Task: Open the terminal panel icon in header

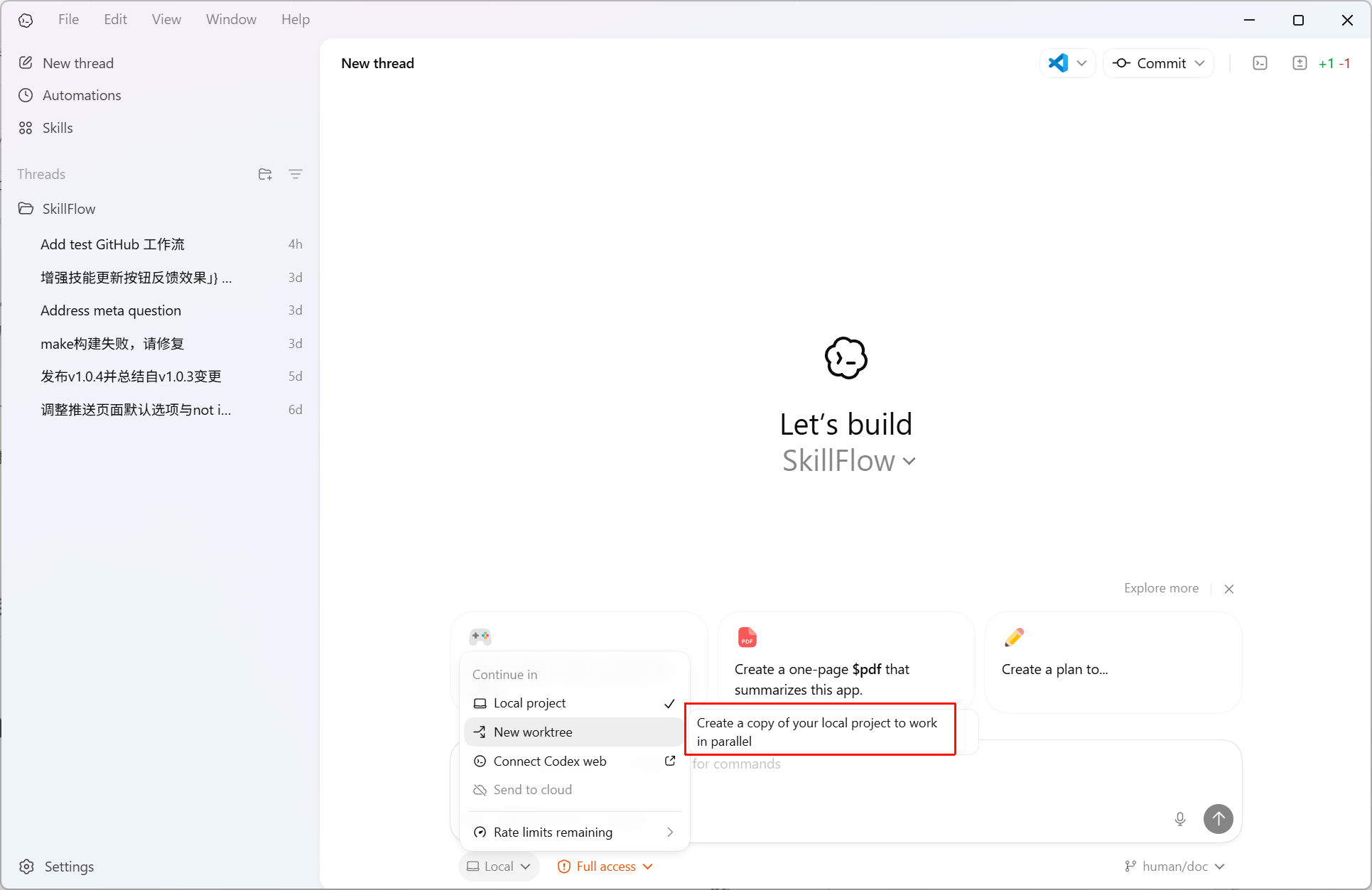Action: coord(1260,63)
